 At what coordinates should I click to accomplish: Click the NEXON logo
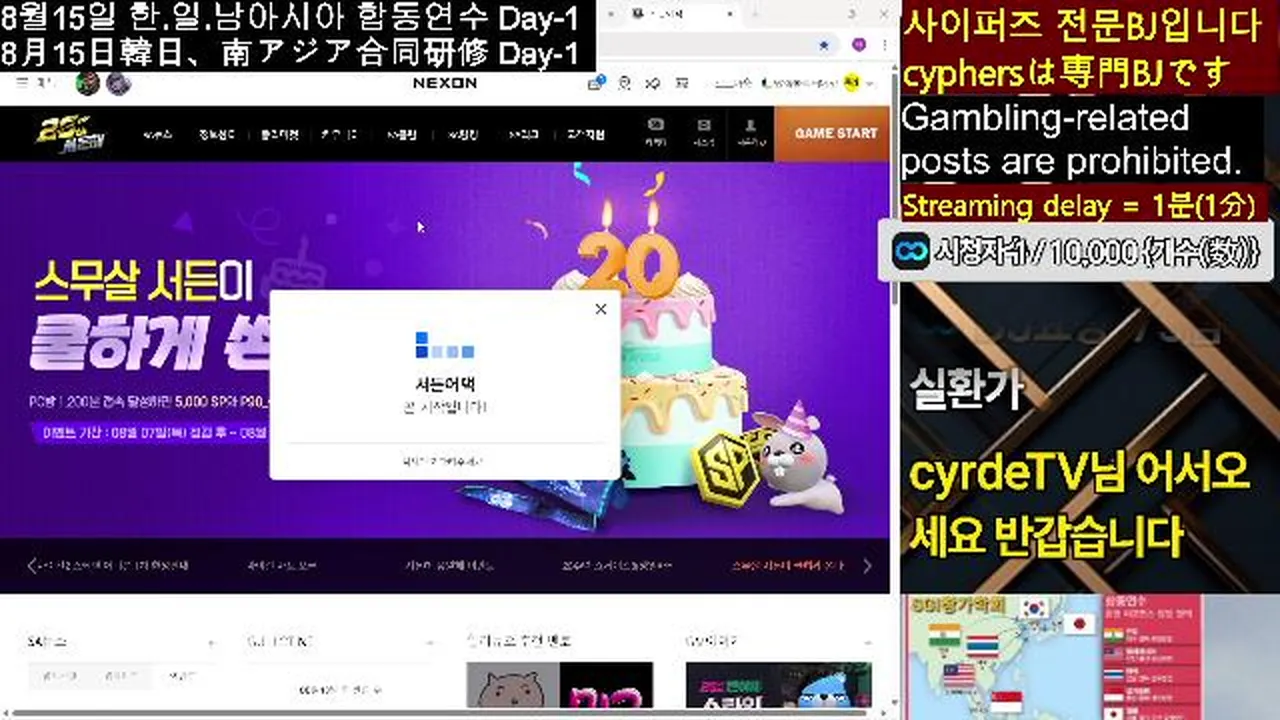click(x=445, y=83)
